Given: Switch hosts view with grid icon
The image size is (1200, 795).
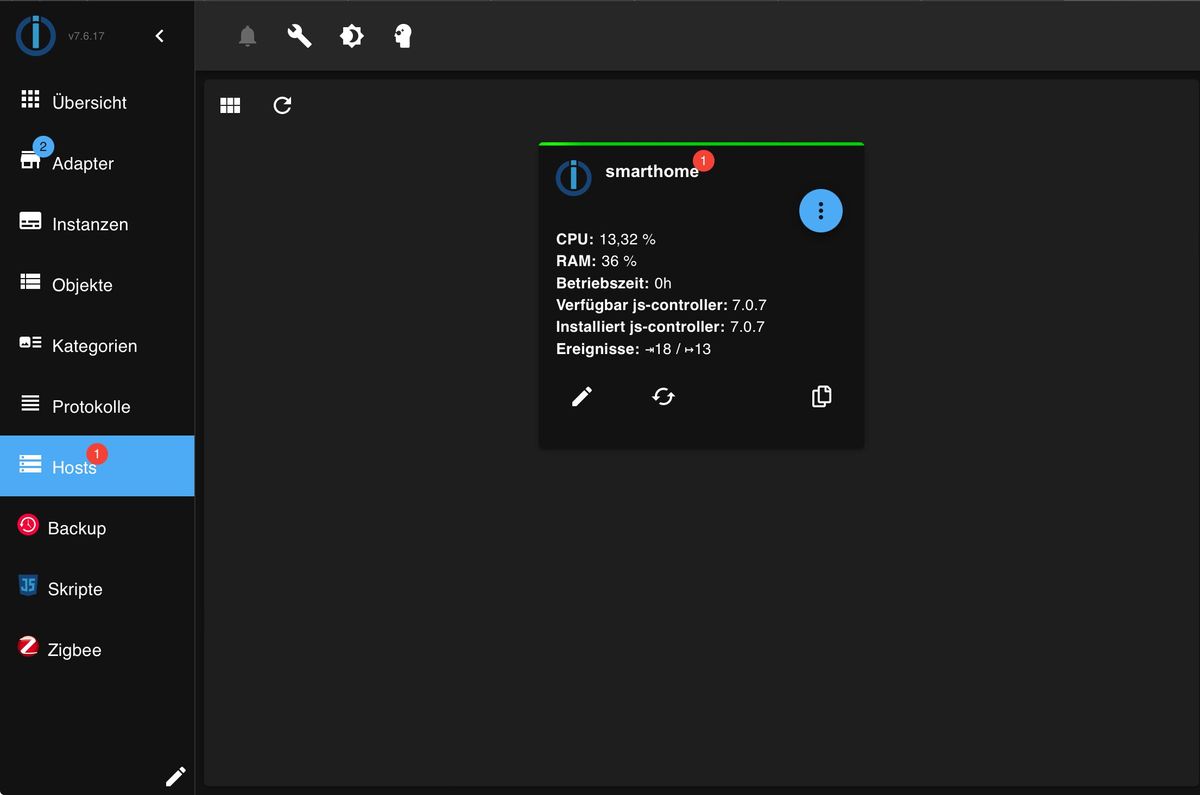Looking at the screenshot, I should [230, 105].
